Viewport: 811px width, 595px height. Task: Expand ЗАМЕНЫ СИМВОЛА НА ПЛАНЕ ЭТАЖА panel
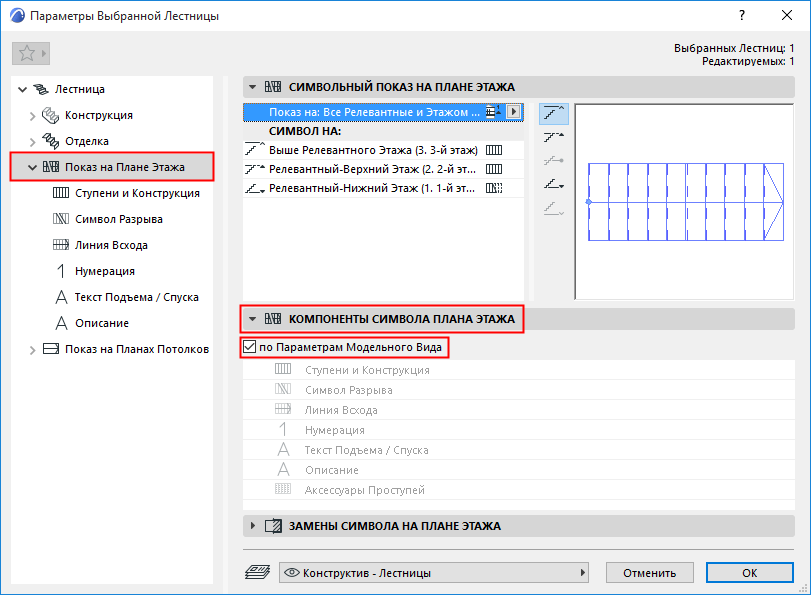252,526
